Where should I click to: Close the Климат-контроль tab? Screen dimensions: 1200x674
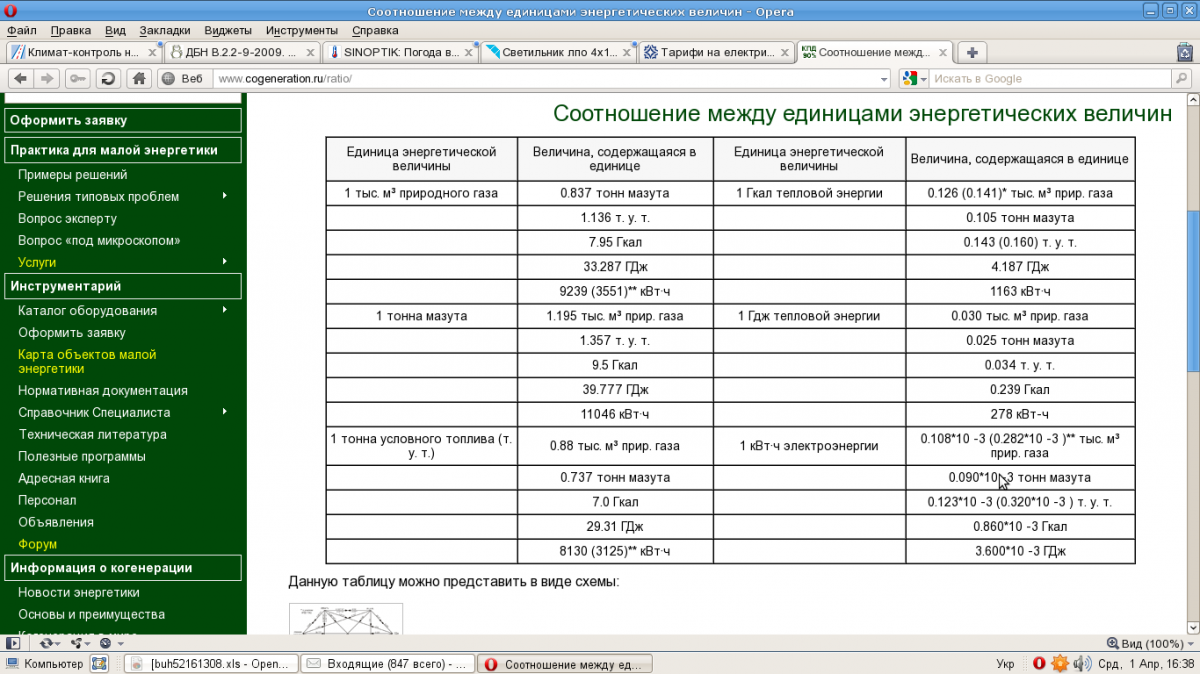click(x=153, y=52)
